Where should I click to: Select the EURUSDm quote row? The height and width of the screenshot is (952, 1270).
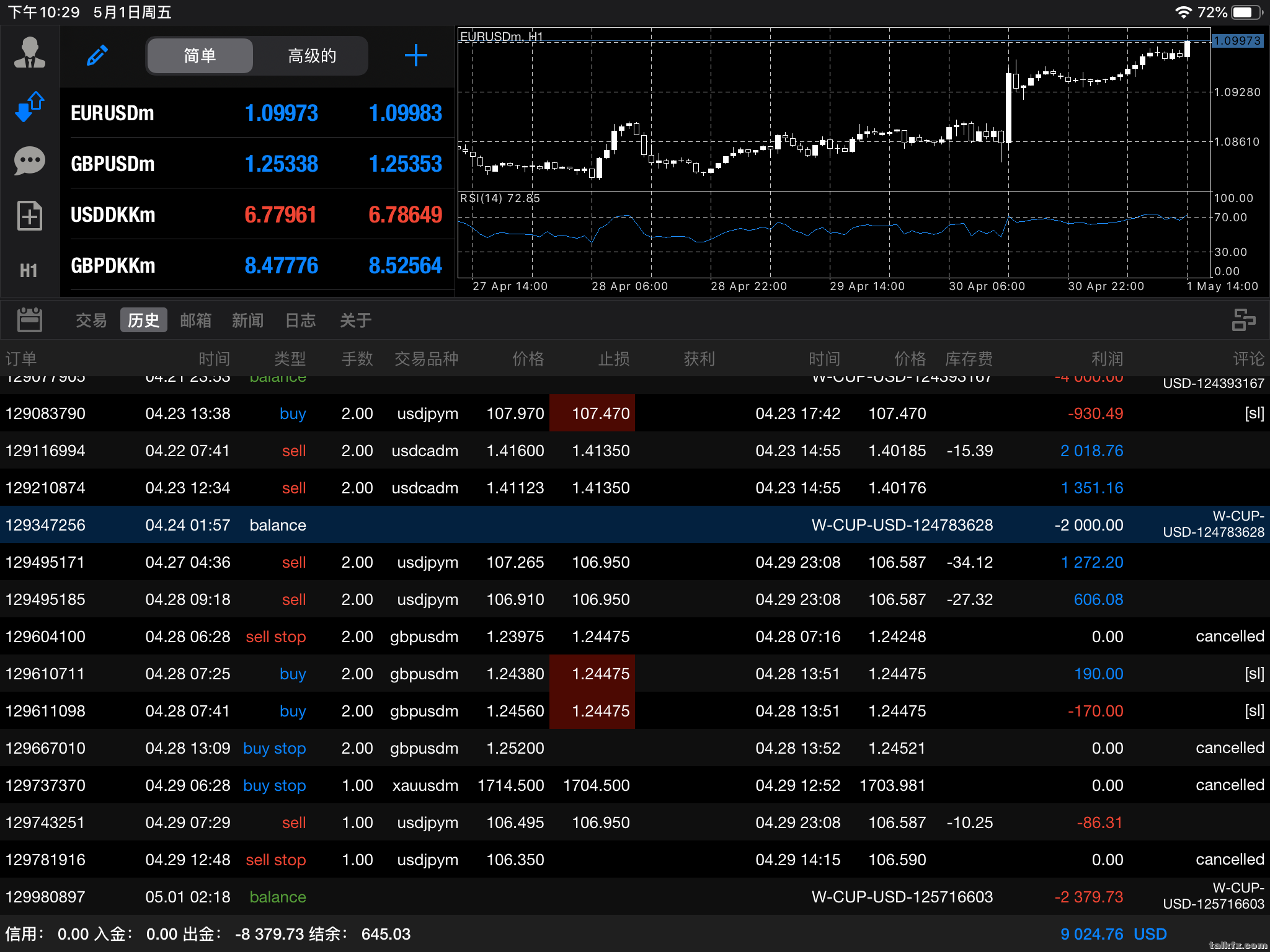point(257,112)
